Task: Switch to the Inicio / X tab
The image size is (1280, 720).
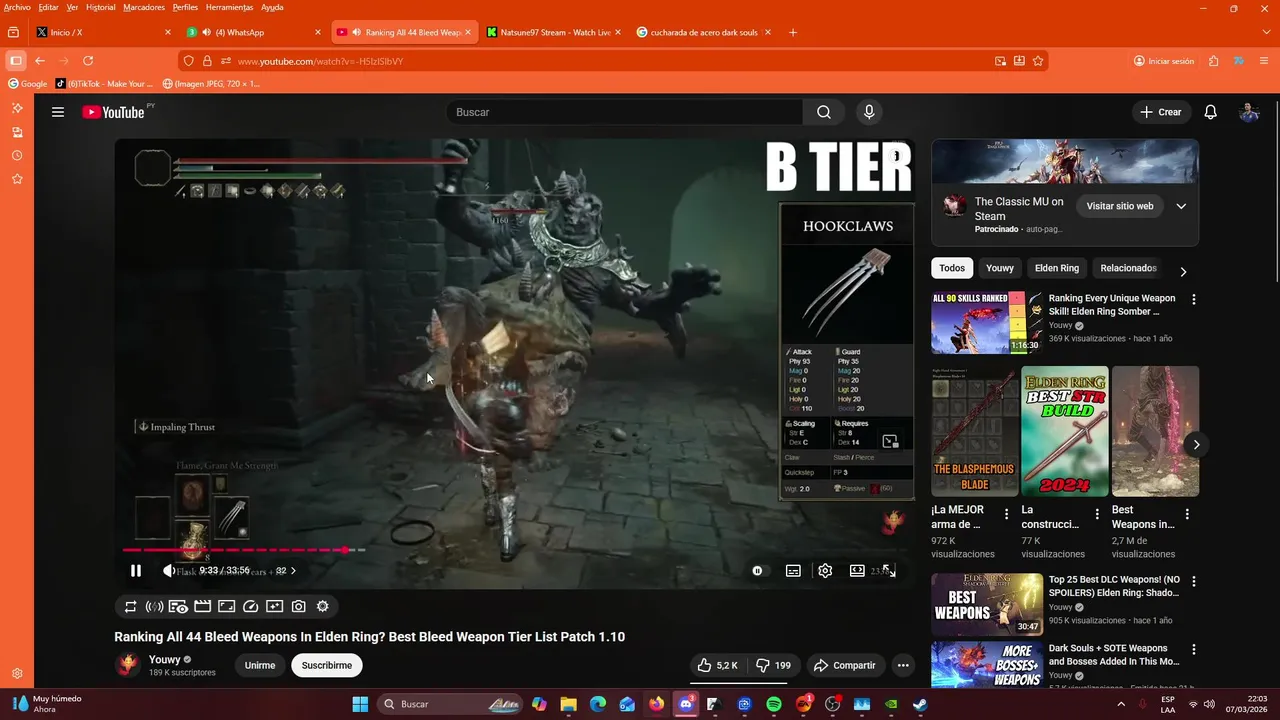Action: (104, 32)
